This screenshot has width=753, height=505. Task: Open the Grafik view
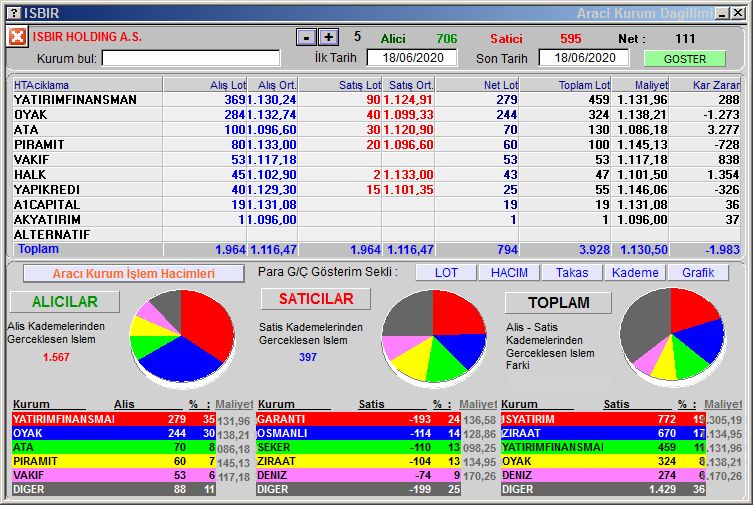[x=698, y=273]
